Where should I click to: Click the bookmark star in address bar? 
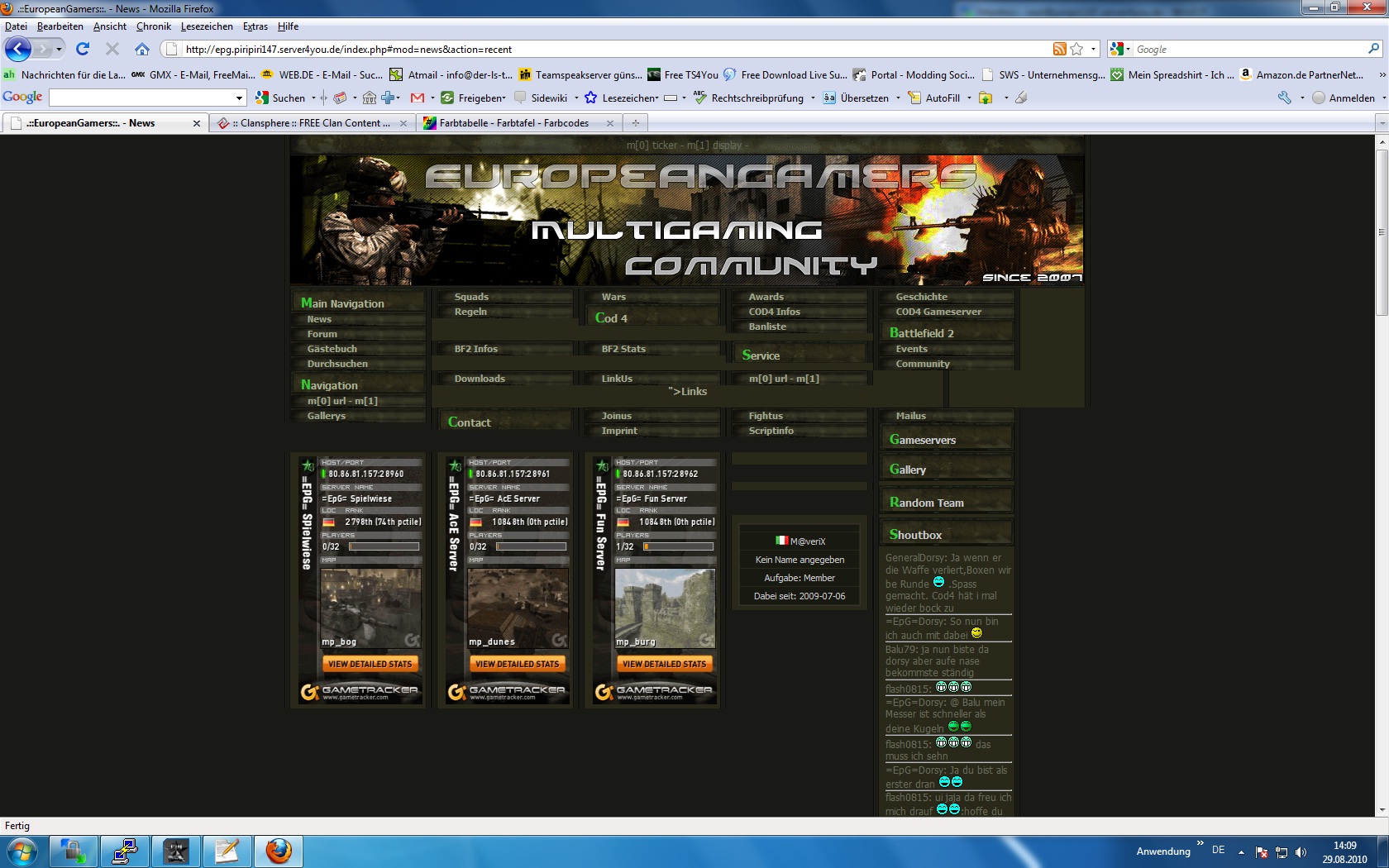click(1076, 50)
